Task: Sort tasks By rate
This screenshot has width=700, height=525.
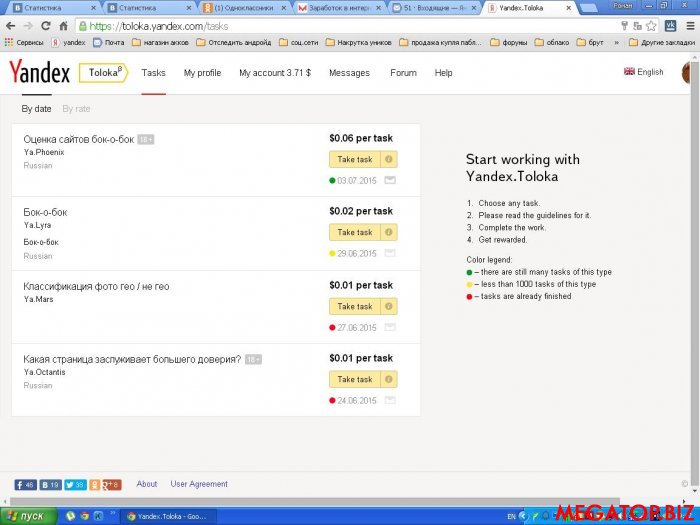Action: point(76,108)
